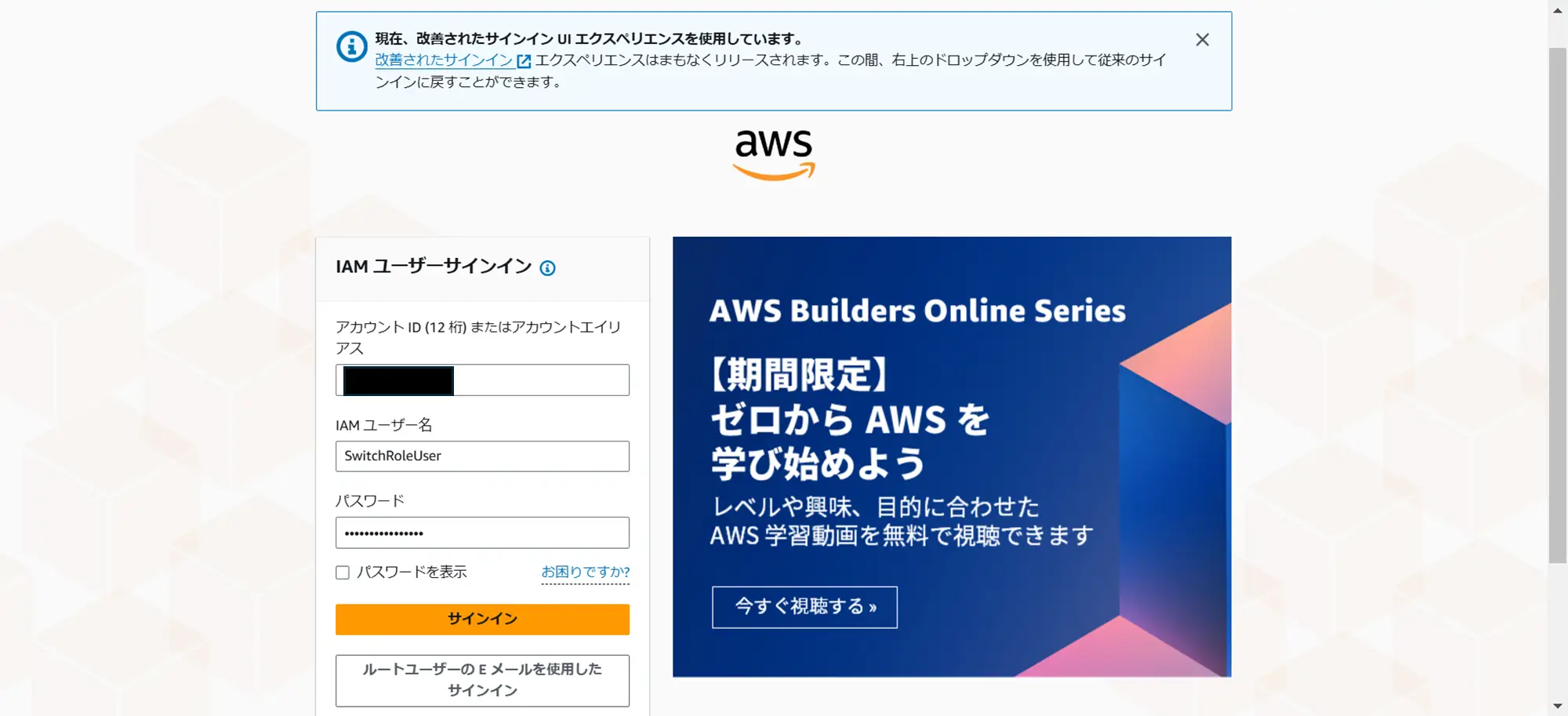Click the account ID input field
This screenshot has height=716, width=1568.
coord(482,380)
